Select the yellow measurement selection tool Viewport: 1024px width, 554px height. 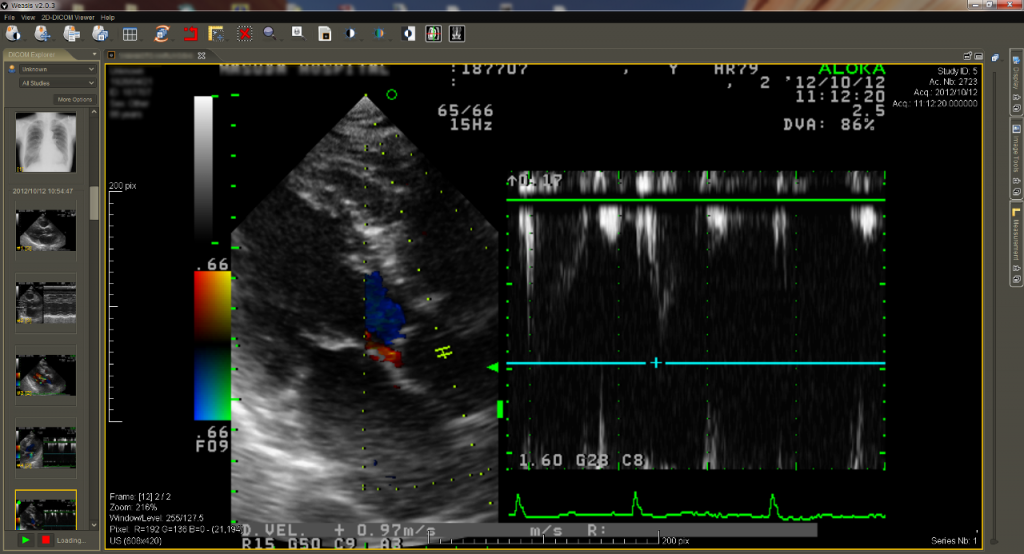coord(216,34)
